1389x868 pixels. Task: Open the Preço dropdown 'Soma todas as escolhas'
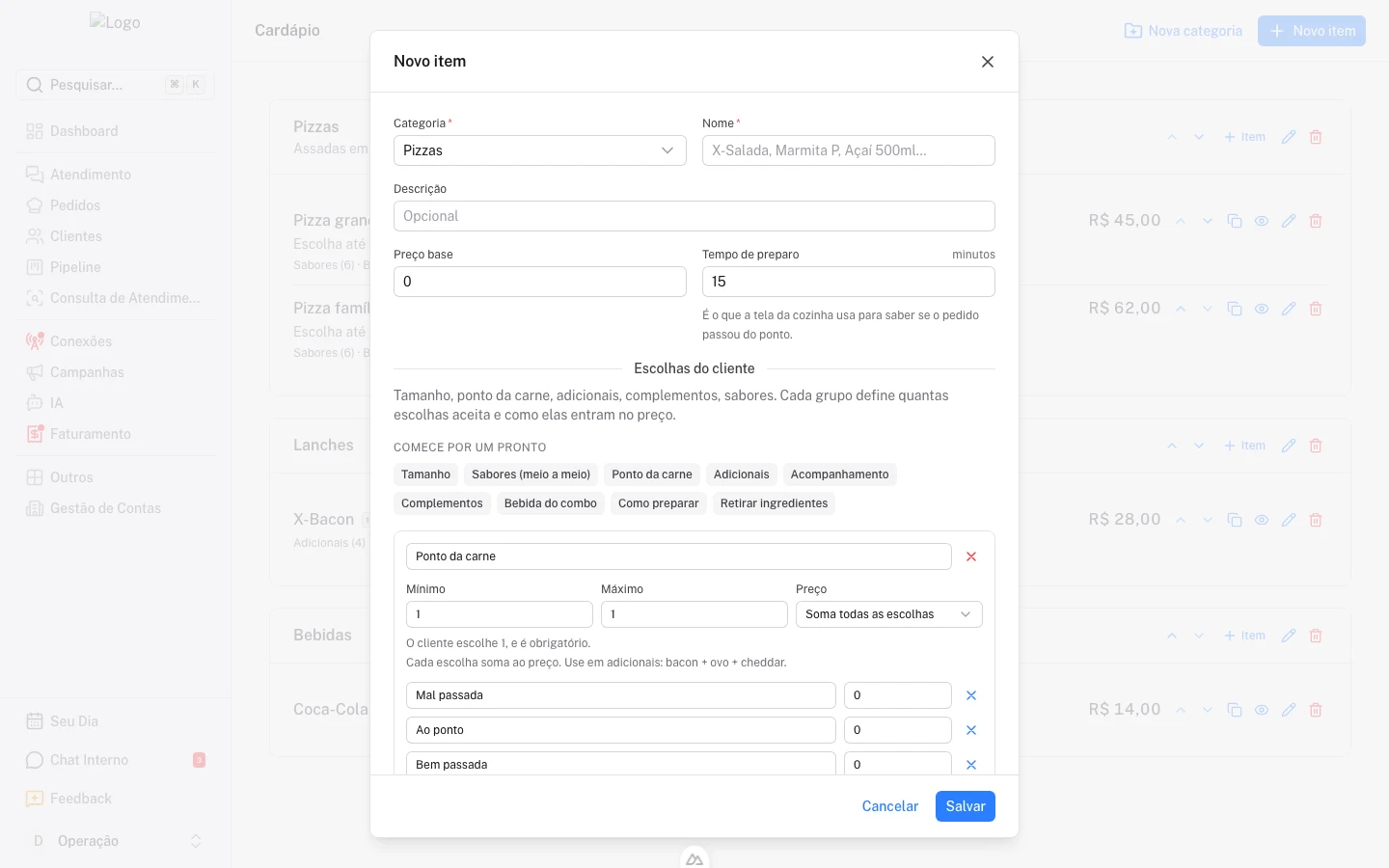click(x=889, y=614)
